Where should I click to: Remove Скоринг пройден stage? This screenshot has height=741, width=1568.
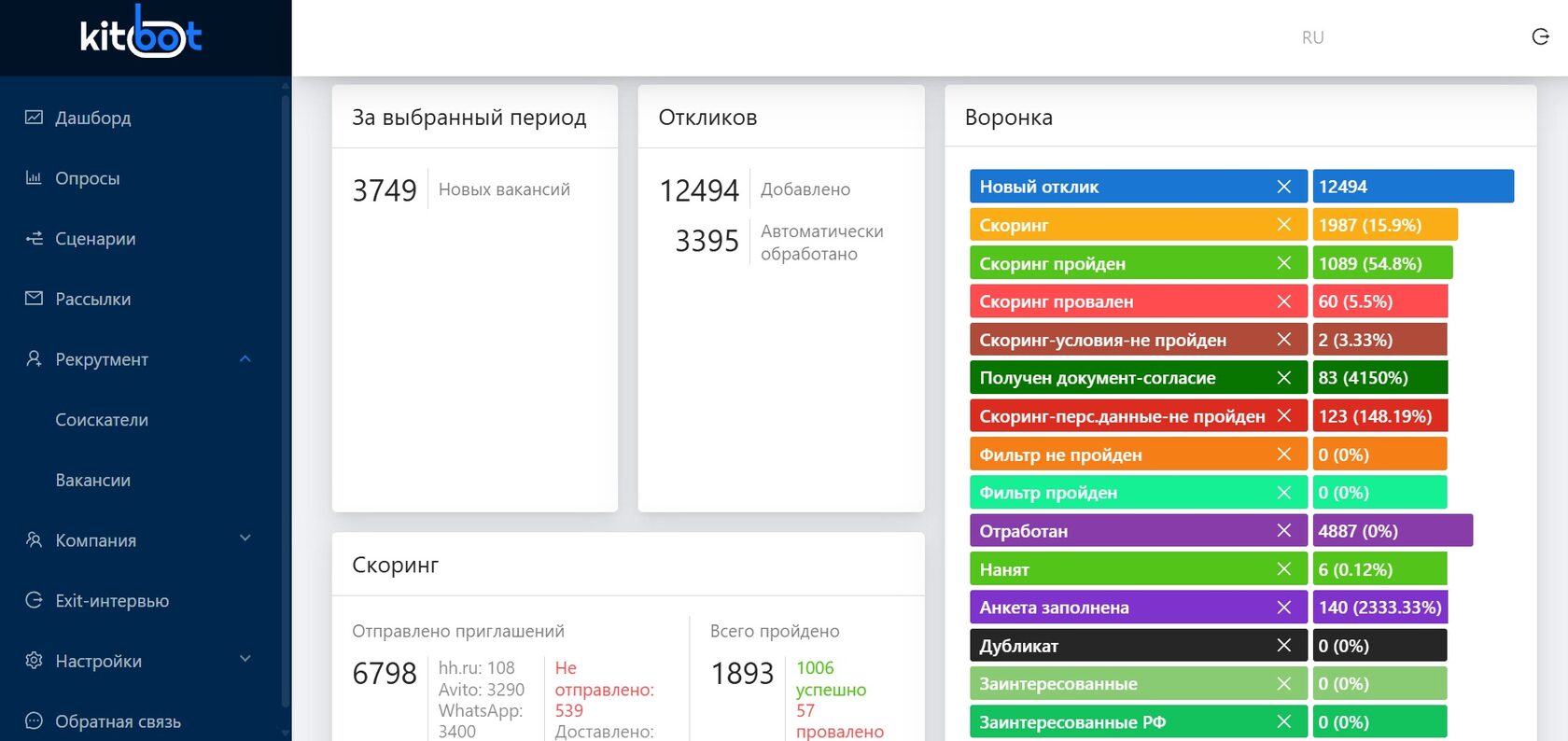(1284, 263)
